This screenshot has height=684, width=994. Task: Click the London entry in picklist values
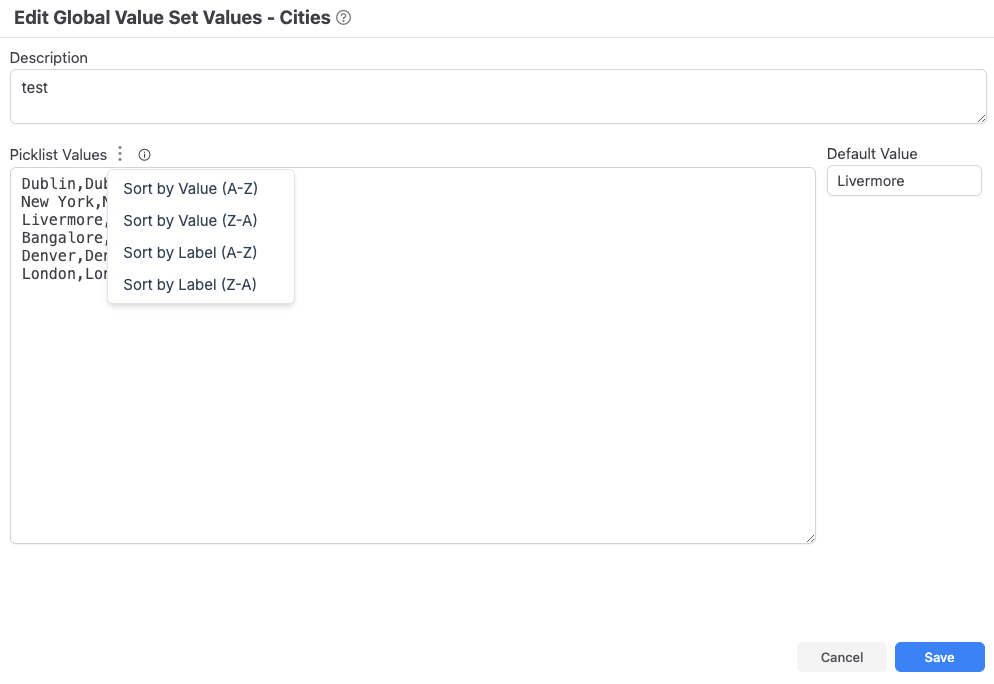tap(63, 274)
